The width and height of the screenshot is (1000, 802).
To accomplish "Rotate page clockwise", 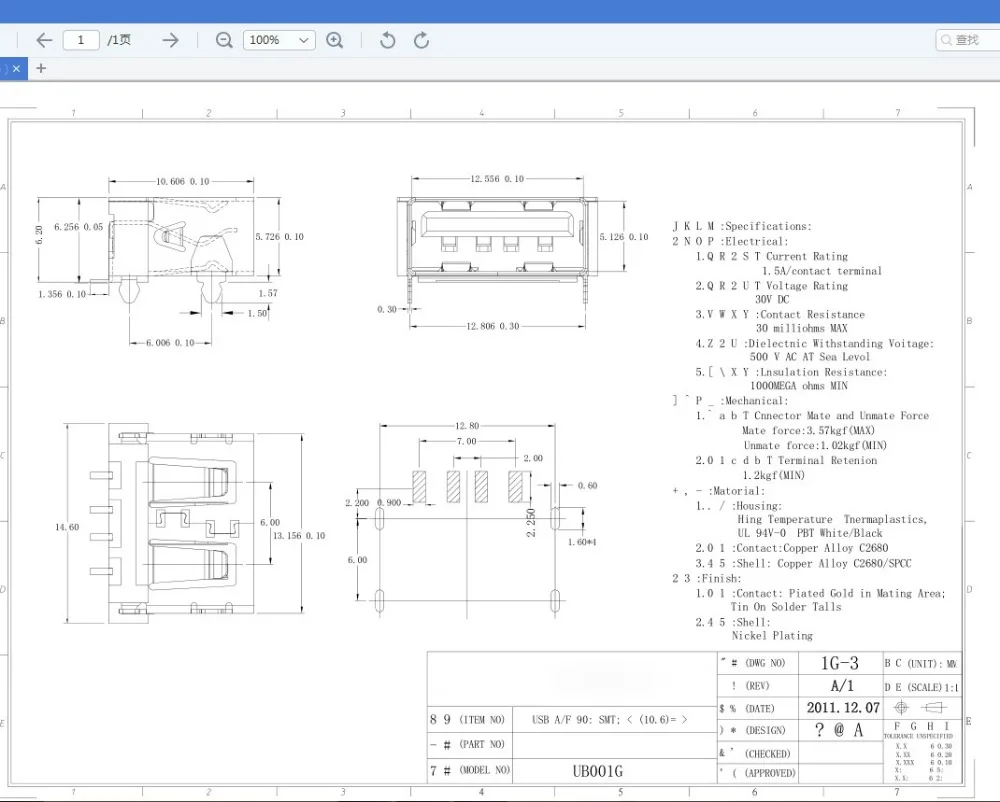I will point(422,40).
